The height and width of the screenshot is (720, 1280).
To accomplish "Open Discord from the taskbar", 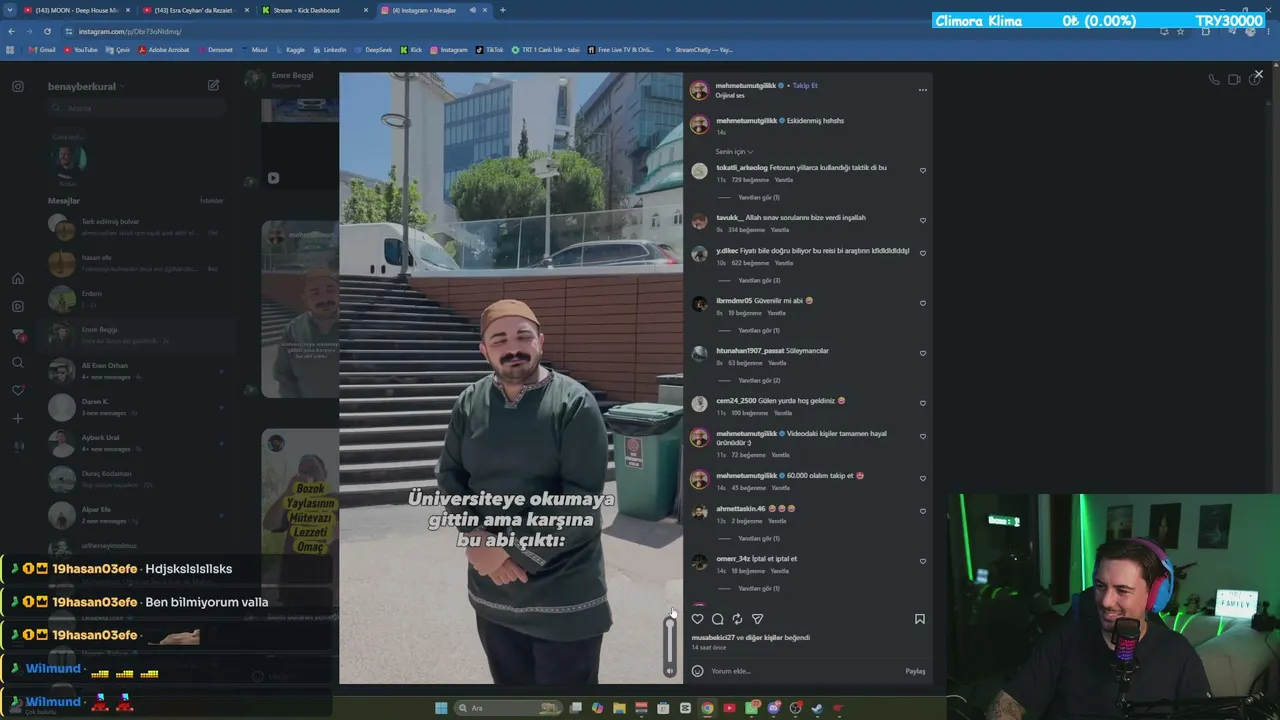I will [773, 708].
